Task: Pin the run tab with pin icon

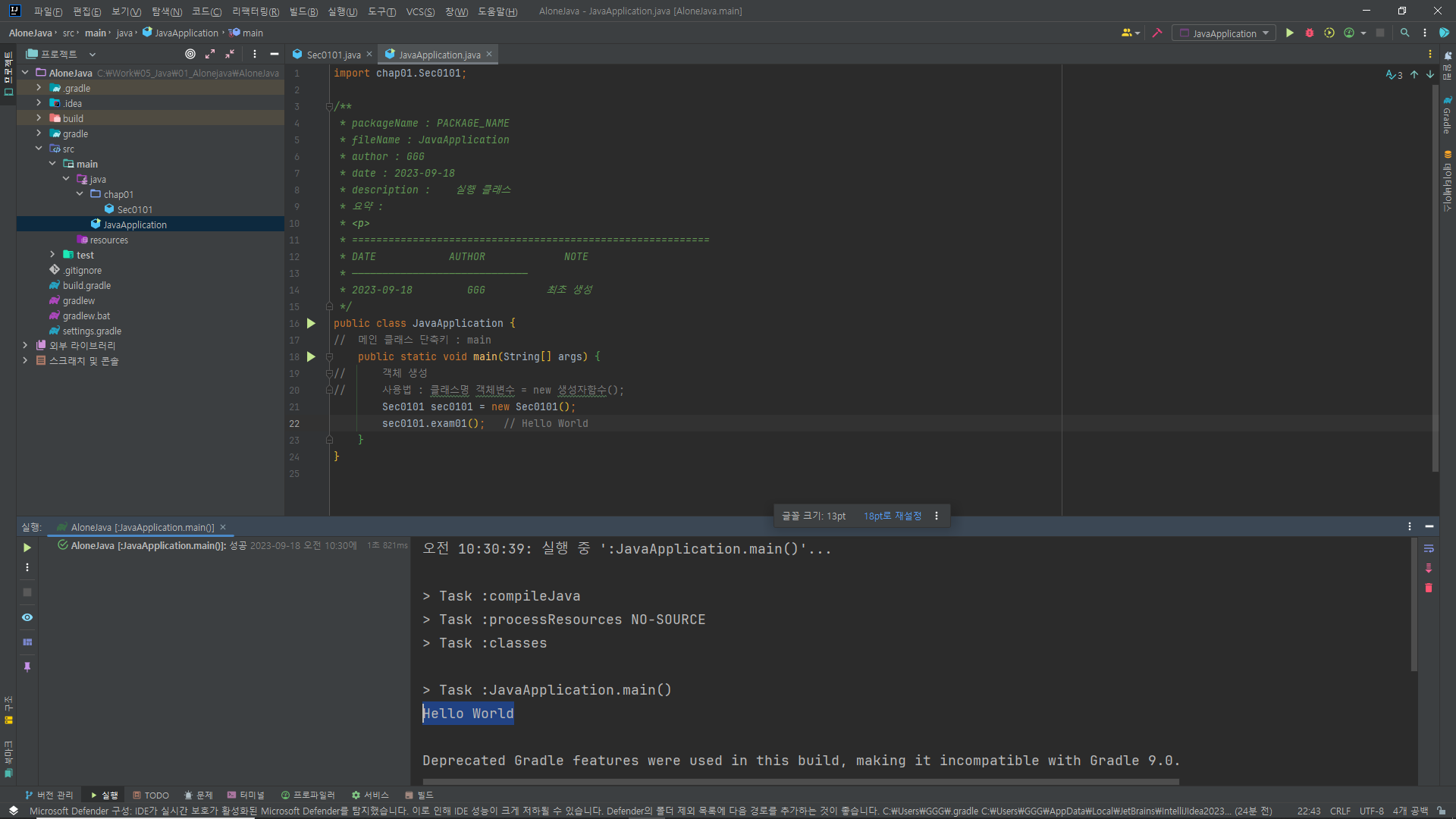Action: tap(27, 667)
